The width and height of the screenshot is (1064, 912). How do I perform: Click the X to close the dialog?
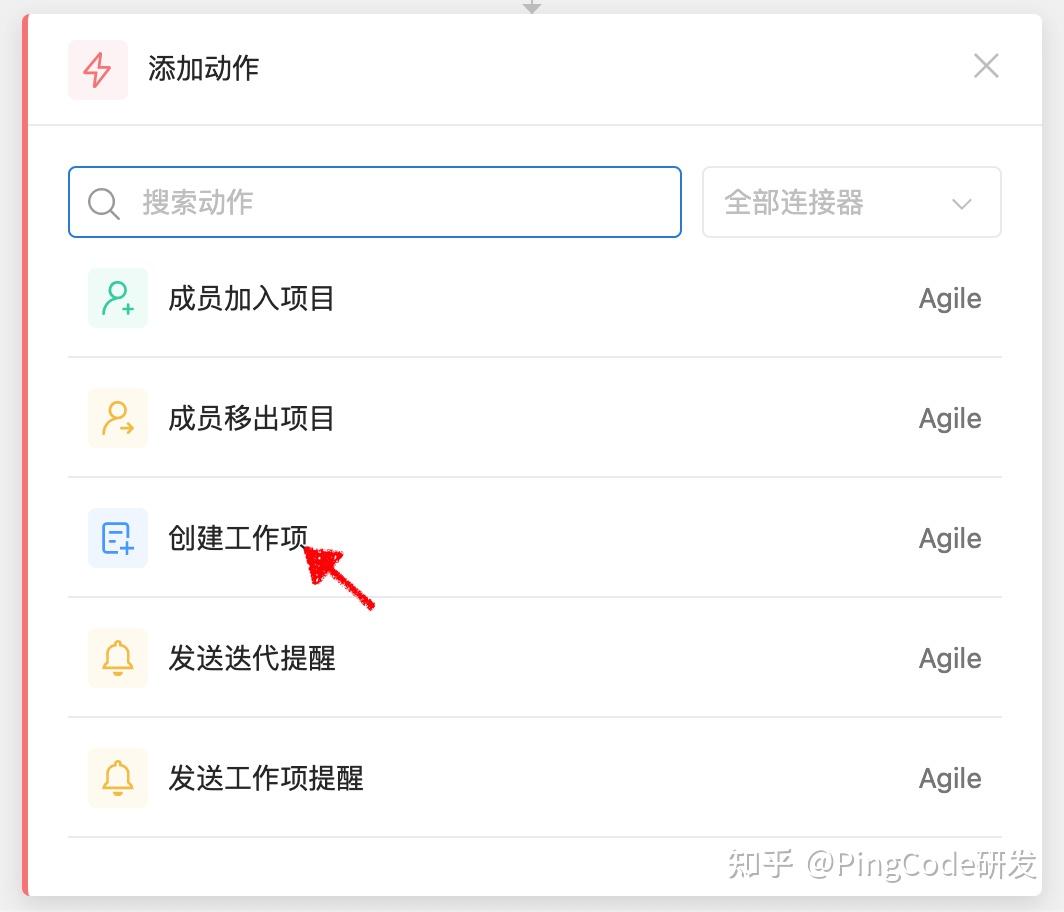click(x=986, y=65)
